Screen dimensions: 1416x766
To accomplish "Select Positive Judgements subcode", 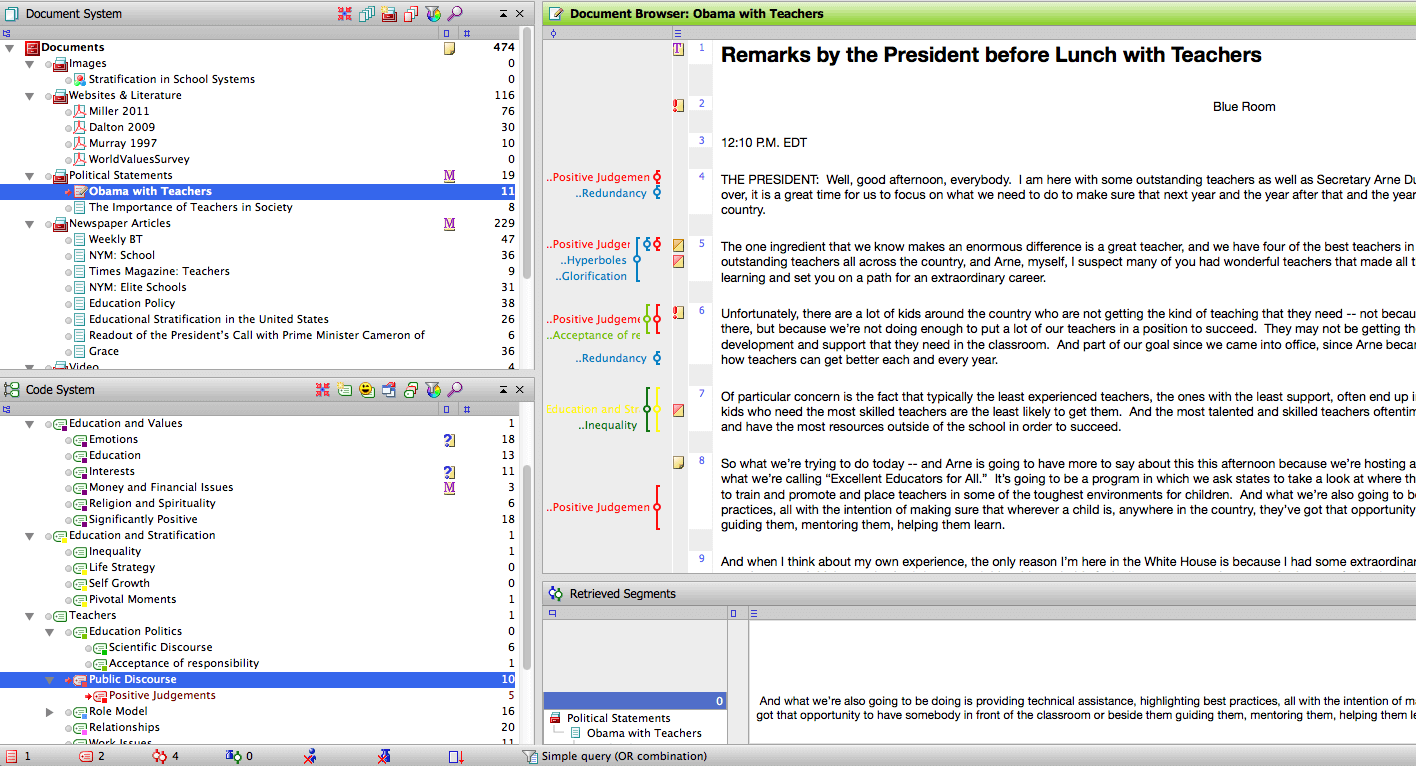I will [x=162, y=695].
